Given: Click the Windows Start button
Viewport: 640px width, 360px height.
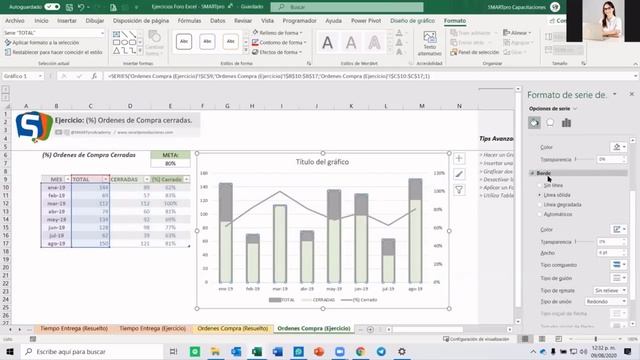Looking at the screenshot, I should click(x=10, y=351).
